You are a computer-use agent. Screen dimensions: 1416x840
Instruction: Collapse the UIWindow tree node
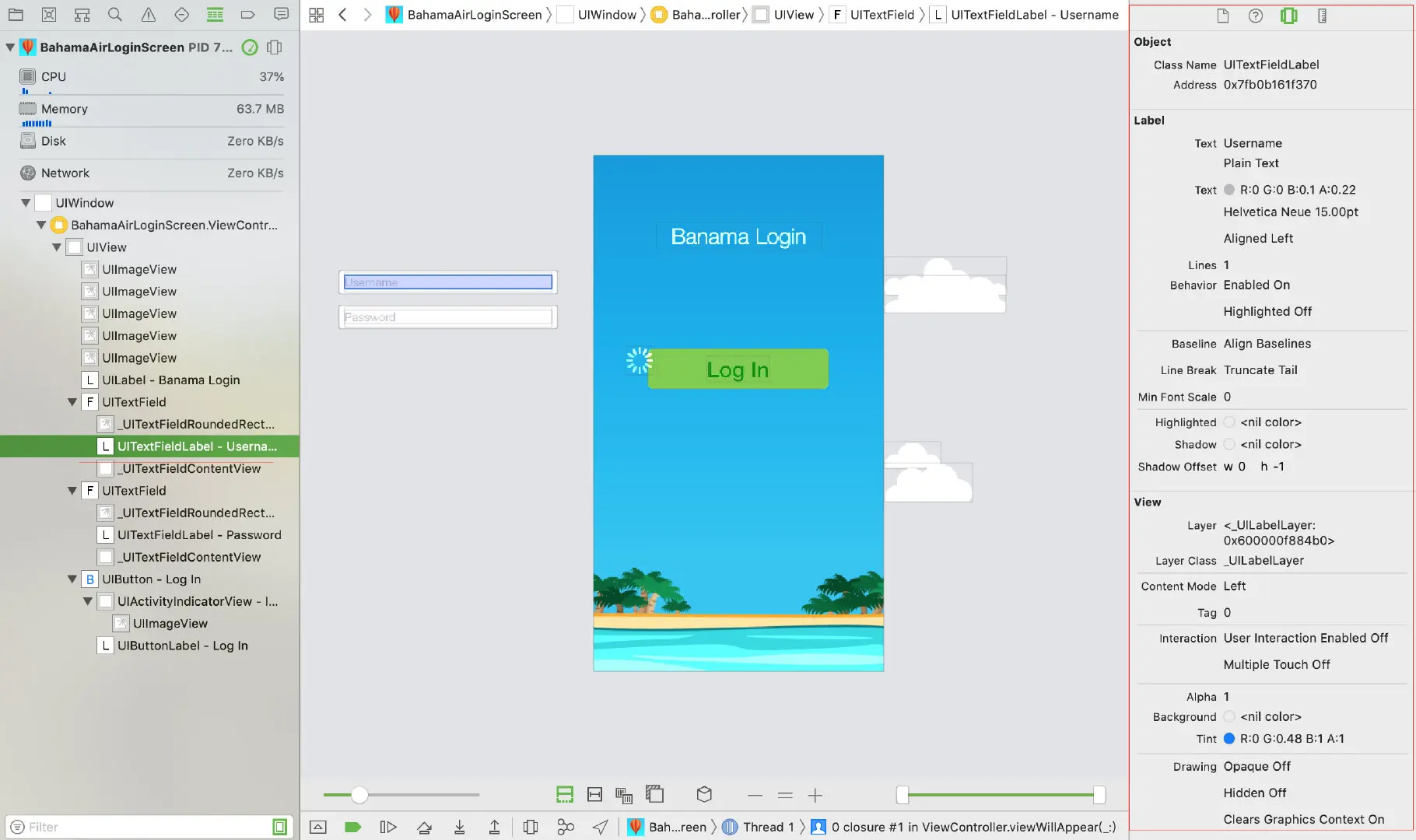point(26,203)
